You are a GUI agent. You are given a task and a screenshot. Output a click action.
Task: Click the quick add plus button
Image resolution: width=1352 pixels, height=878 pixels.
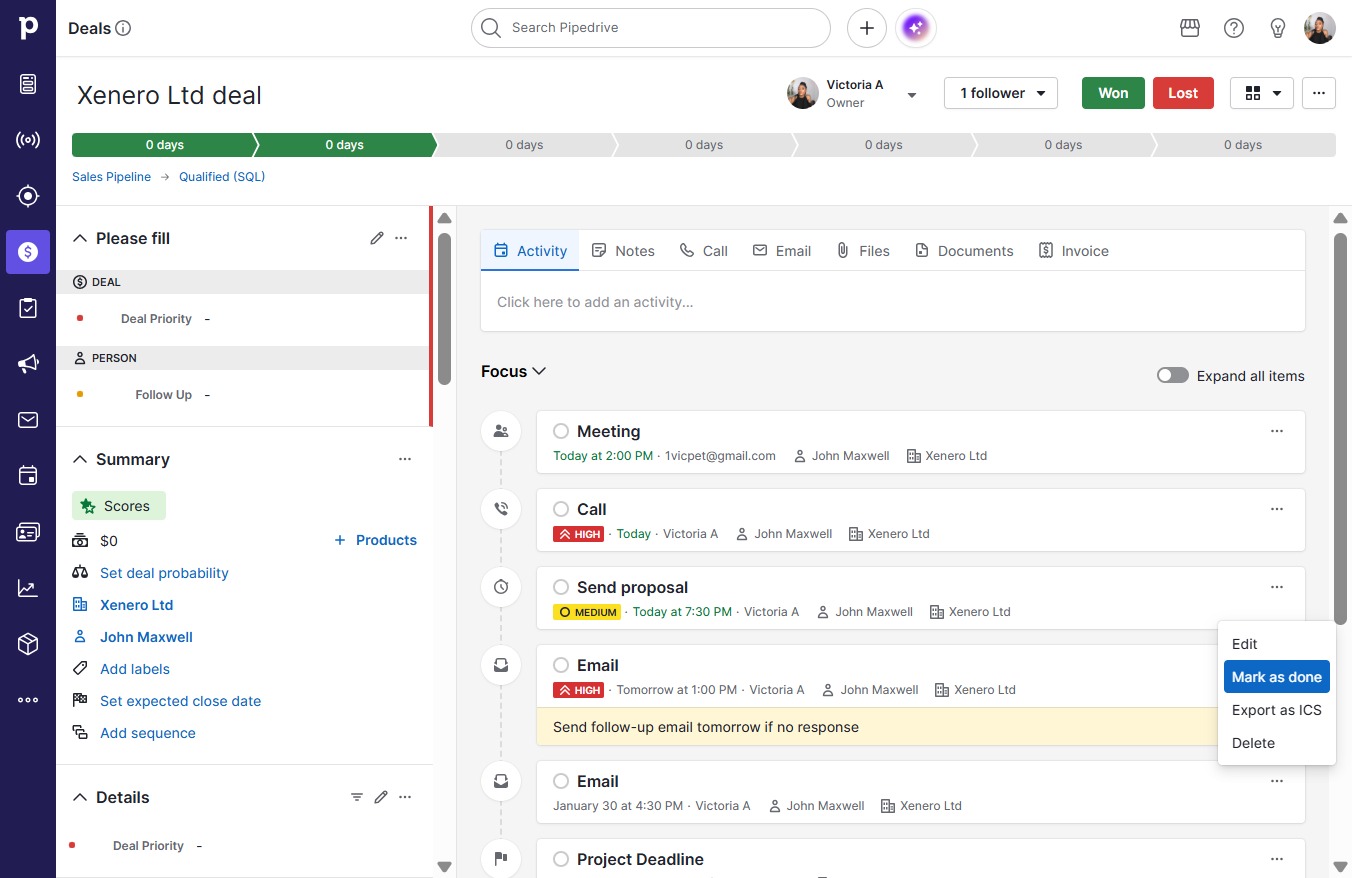click(867, 28)
